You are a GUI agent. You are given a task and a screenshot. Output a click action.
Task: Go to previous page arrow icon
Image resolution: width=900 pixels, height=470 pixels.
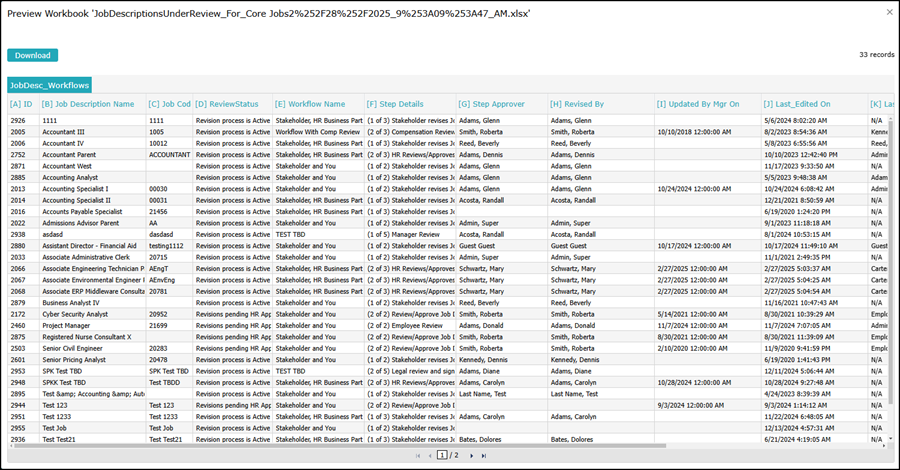pos(430,456)
